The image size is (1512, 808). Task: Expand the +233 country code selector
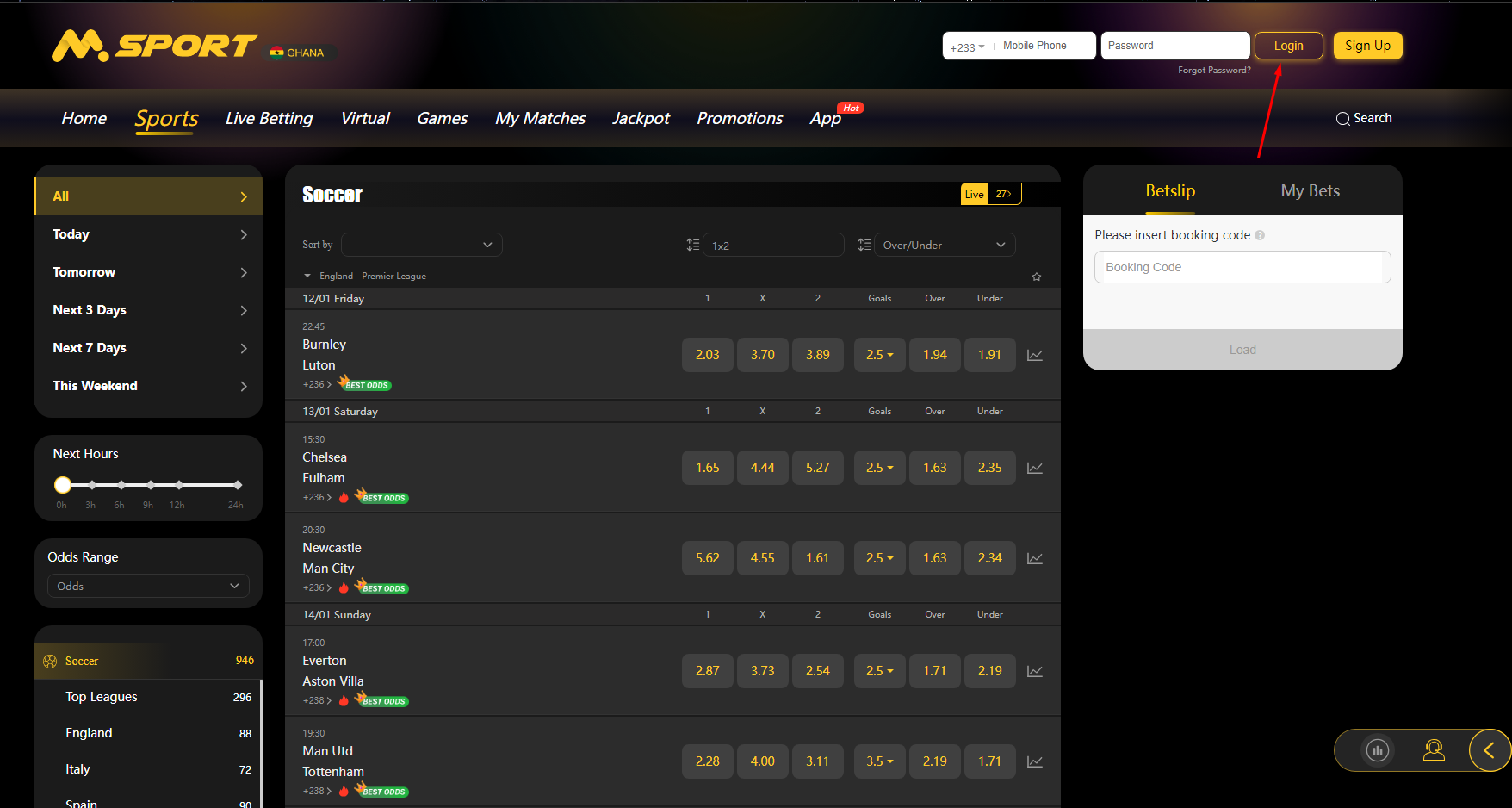coord(968,47)
